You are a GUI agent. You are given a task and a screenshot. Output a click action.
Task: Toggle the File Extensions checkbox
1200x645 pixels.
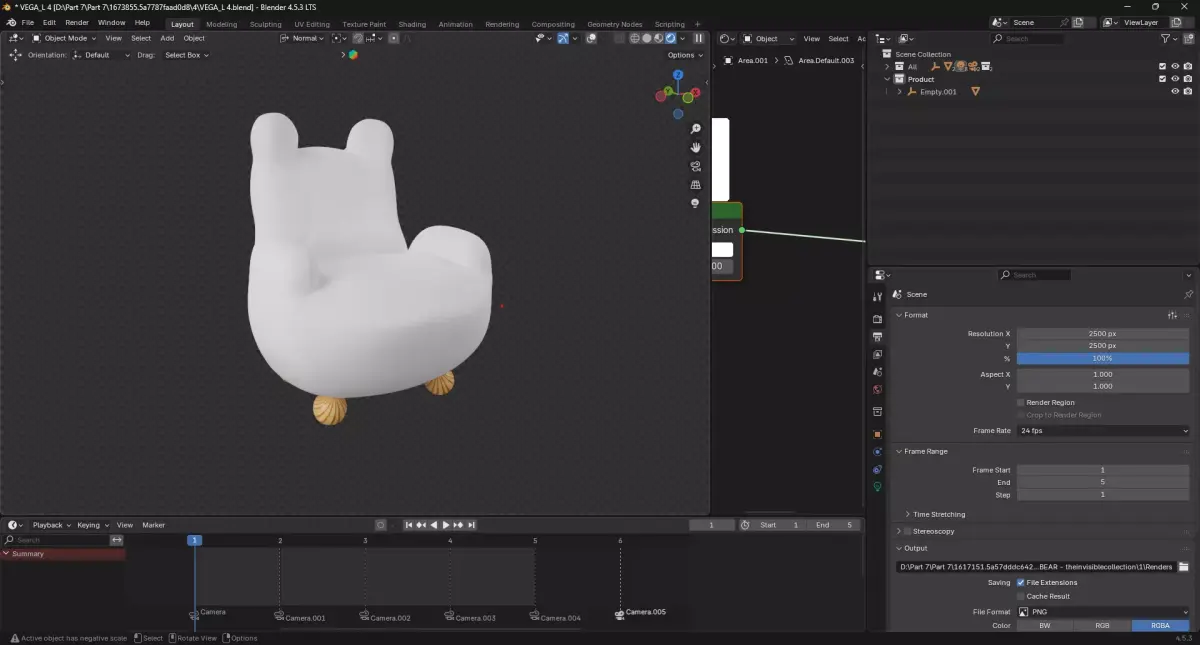1020,582
